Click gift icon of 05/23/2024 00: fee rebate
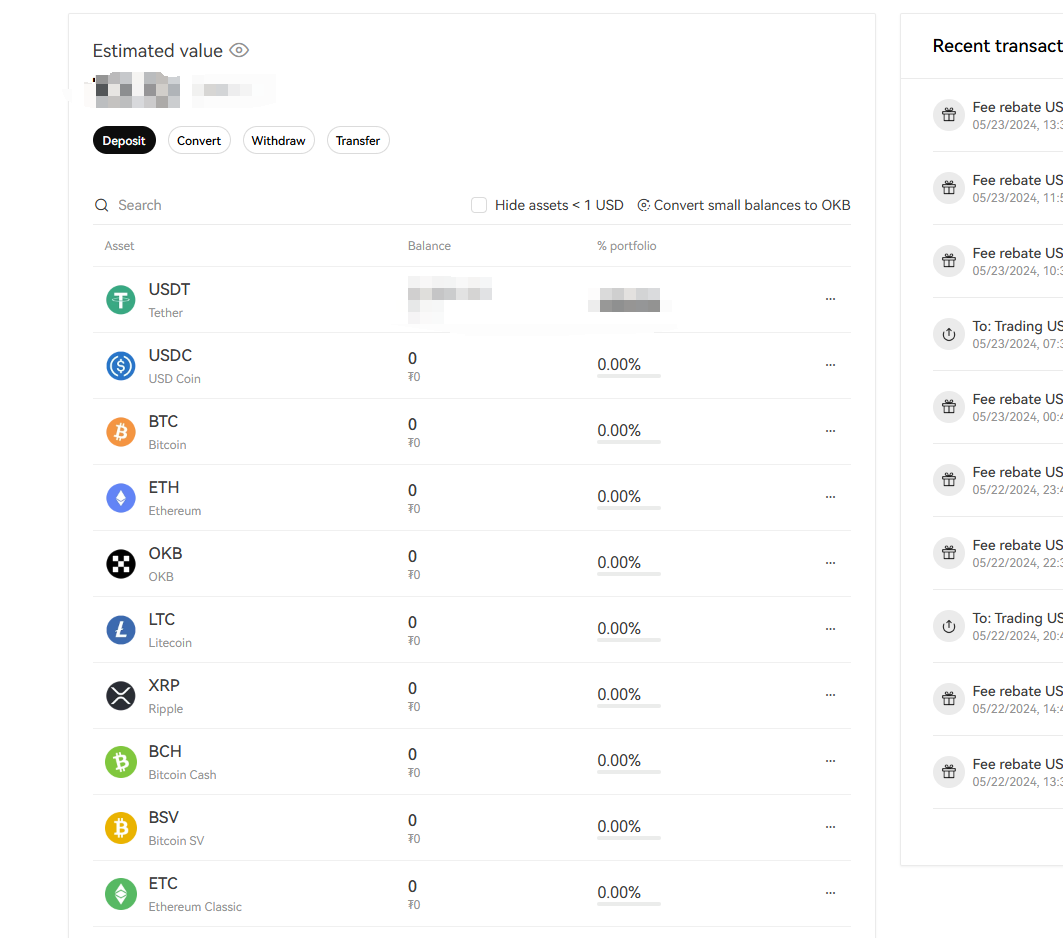Viewport: 1063px width, 938px height. click(949, 407)
